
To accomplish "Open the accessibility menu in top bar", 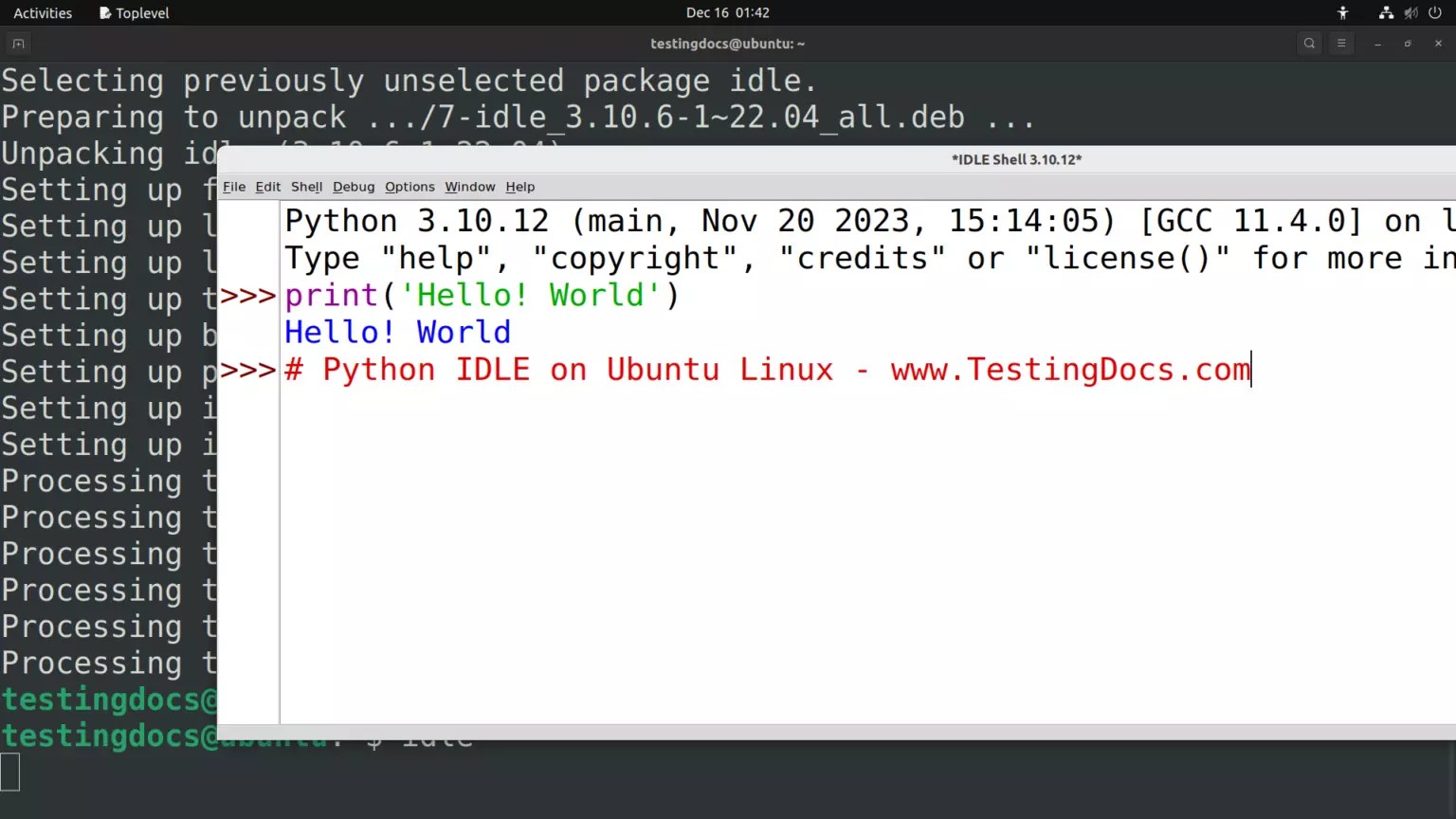I will click(x=1342, y=13).
